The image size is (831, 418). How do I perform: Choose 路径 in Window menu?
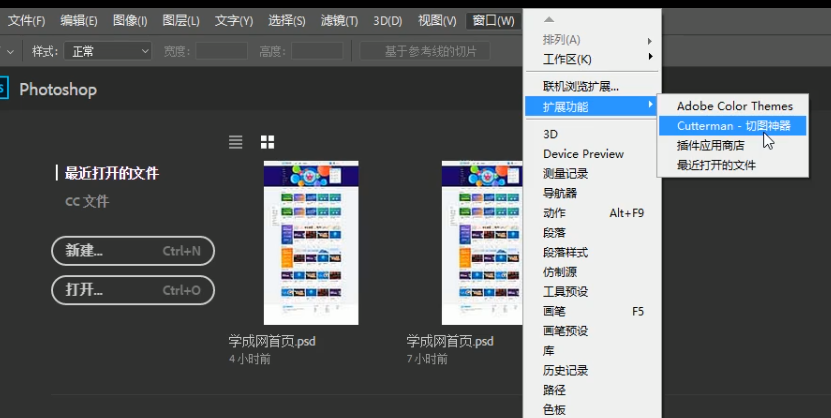(593, 390)
